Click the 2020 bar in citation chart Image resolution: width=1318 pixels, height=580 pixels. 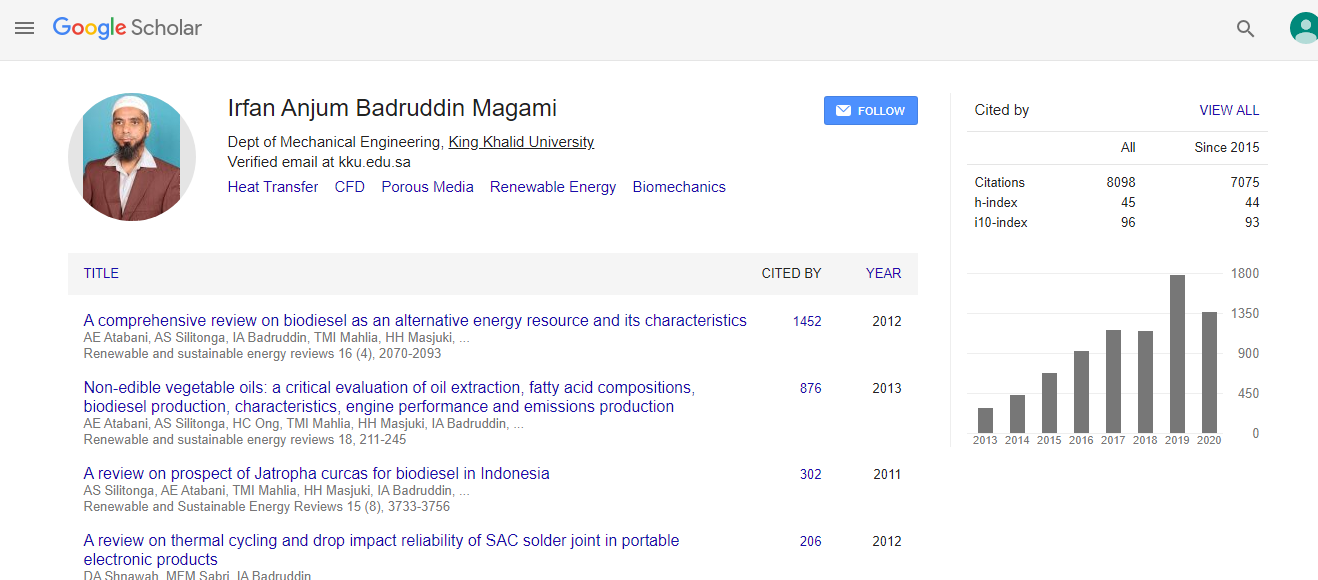pos(1209,373)
